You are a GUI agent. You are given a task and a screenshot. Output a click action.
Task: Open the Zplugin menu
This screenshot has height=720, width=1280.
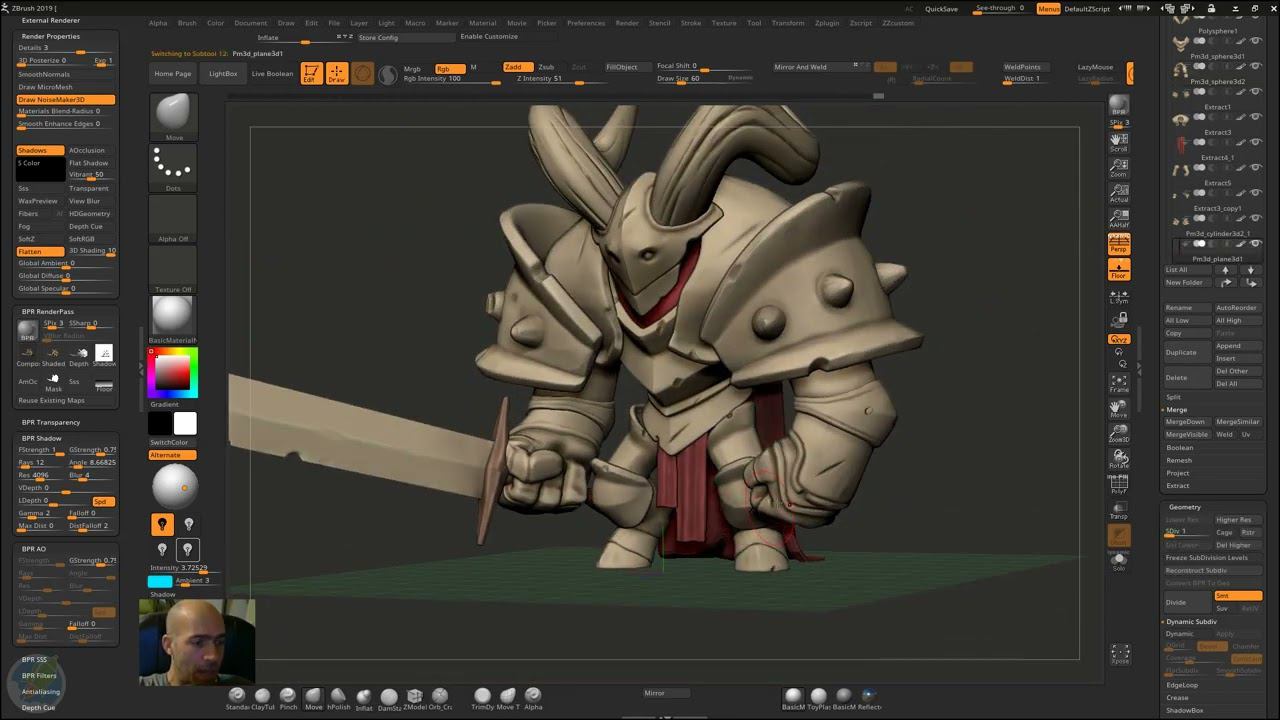[x=827, y=23]
